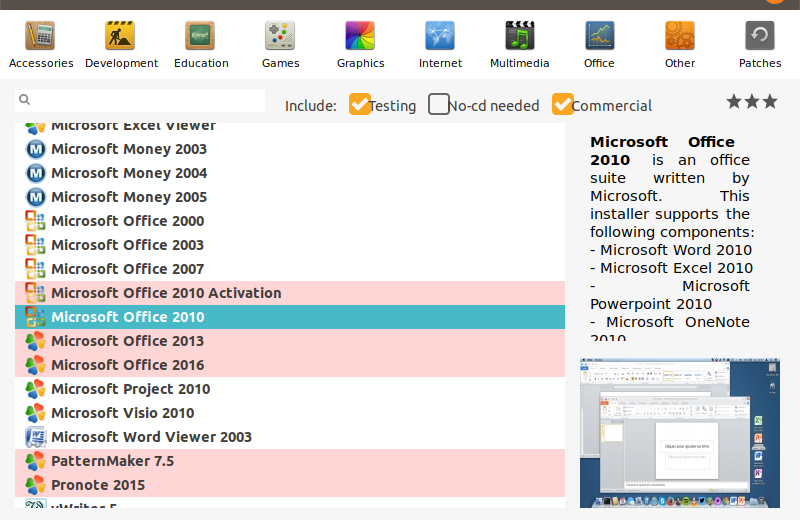Open the Graphics category
This screenshot has height=520, width=800.
[x=360, y=45]
